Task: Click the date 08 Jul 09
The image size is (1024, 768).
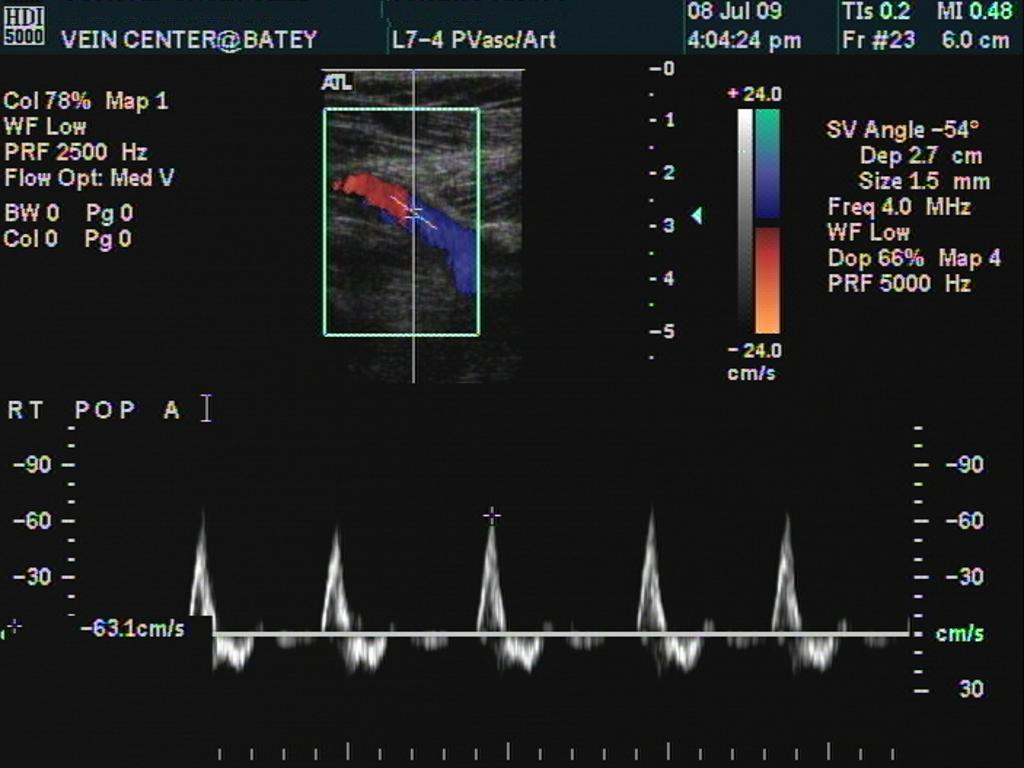Action: [734, 11]
